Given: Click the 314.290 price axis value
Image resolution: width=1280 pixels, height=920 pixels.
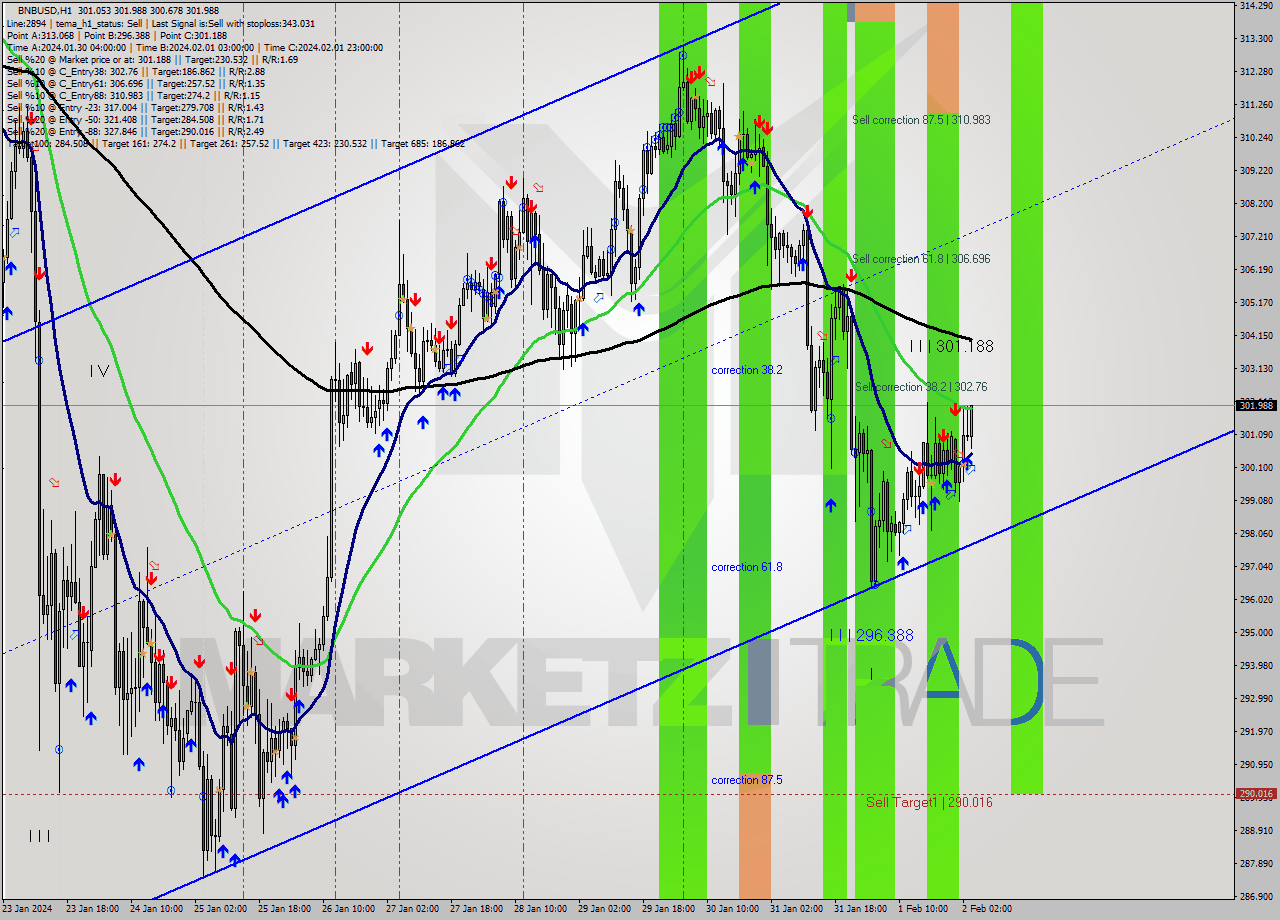Looking at the screenshot, I should [1256, 6].
